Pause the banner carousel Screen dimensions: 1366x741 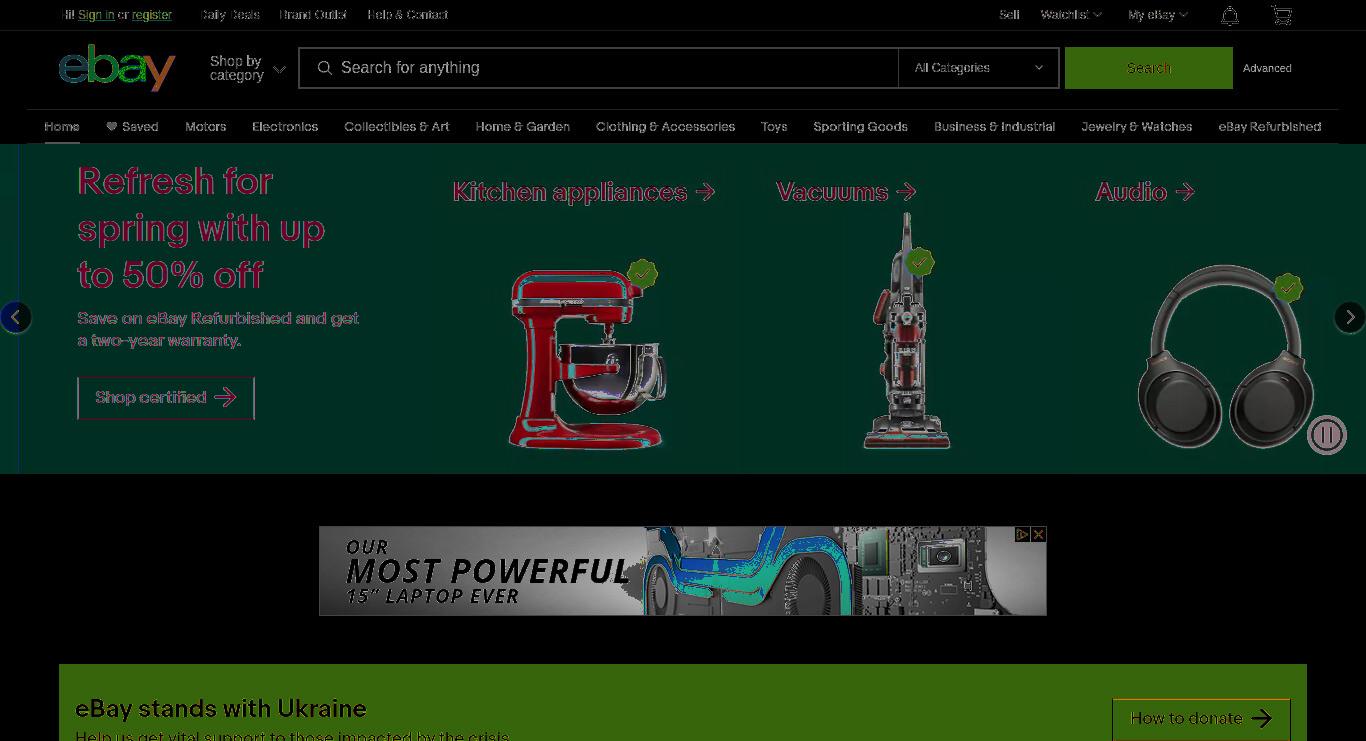pyautogui.click(x=1327, y=435)
